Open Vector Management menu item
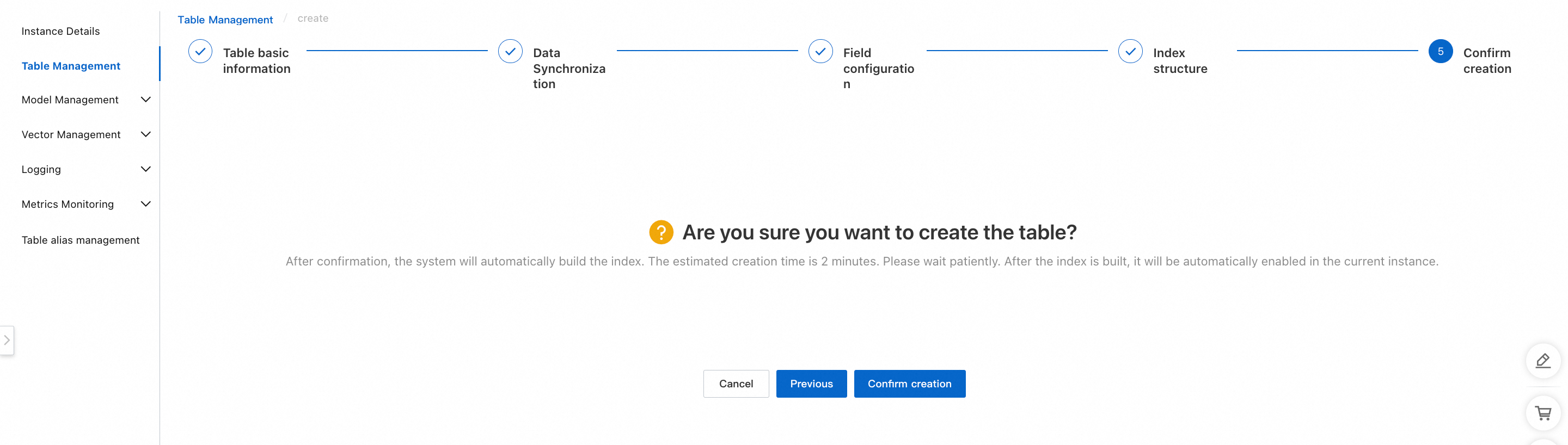 click(x=71, y=134)
